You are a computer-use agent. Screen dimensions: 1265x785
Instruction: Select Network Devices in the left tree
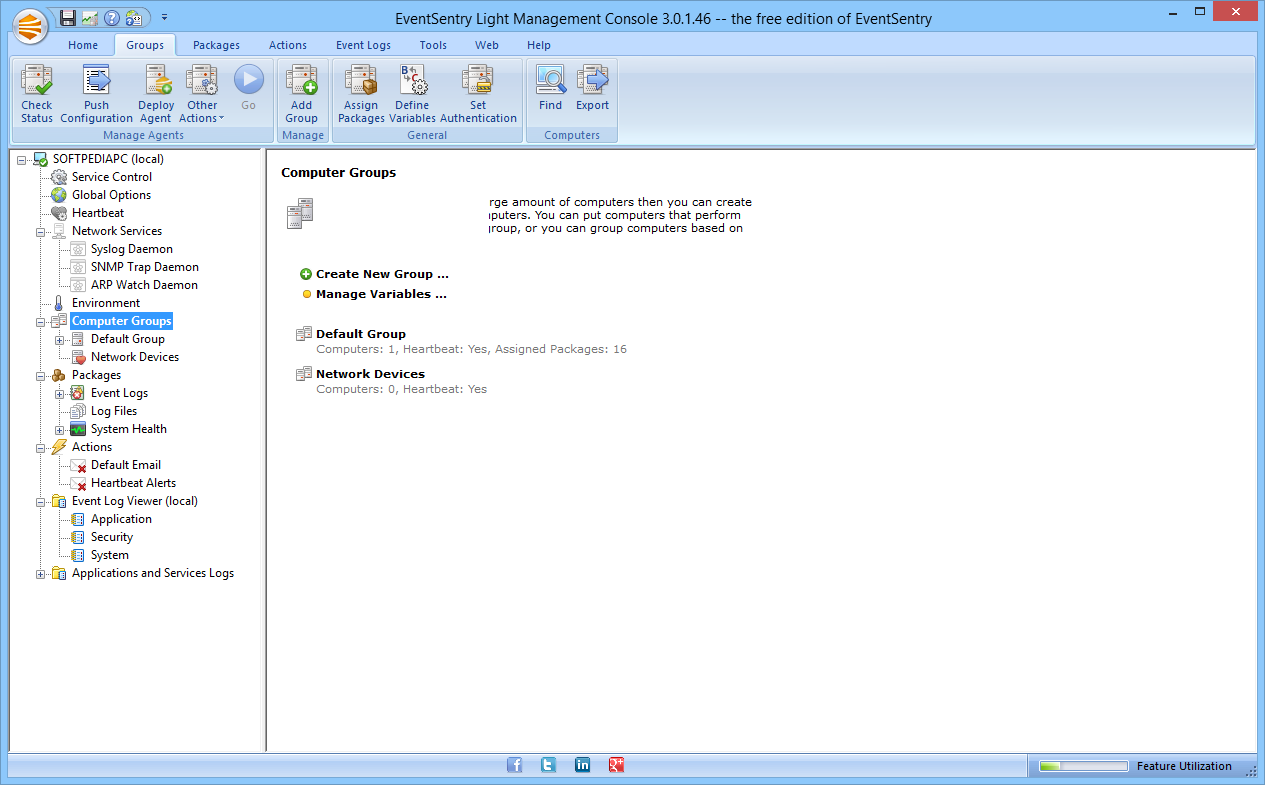coord(135,357)
